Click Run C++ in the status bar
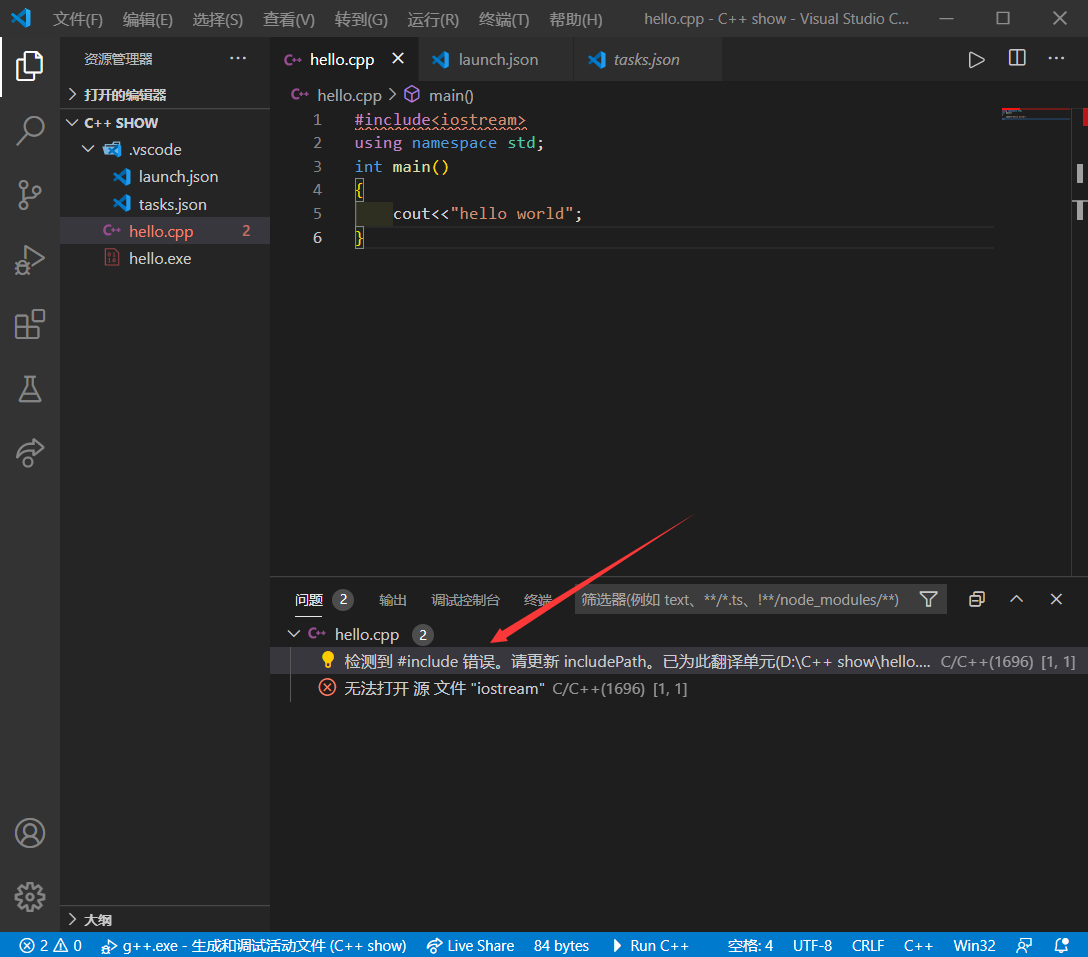The image size is (1088, 957). coord(652,945)
